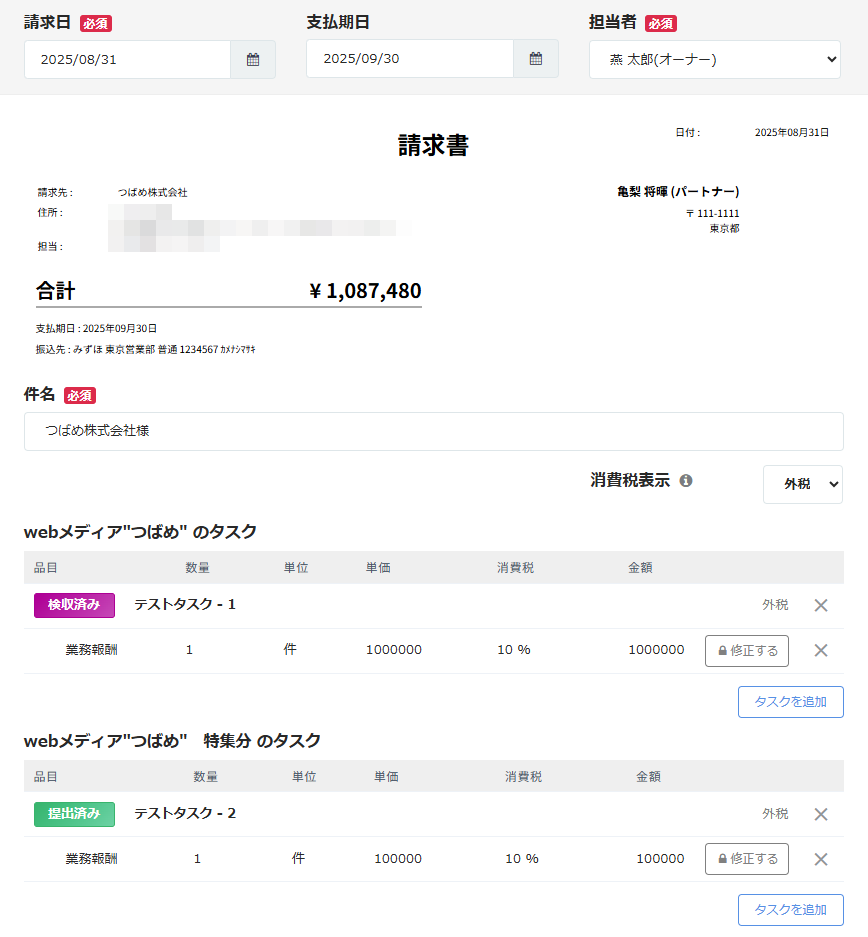The height and width of the screenshot is (937, 868).
Task: Open calendar picker for 支払期日
Action: click(536, 59)
